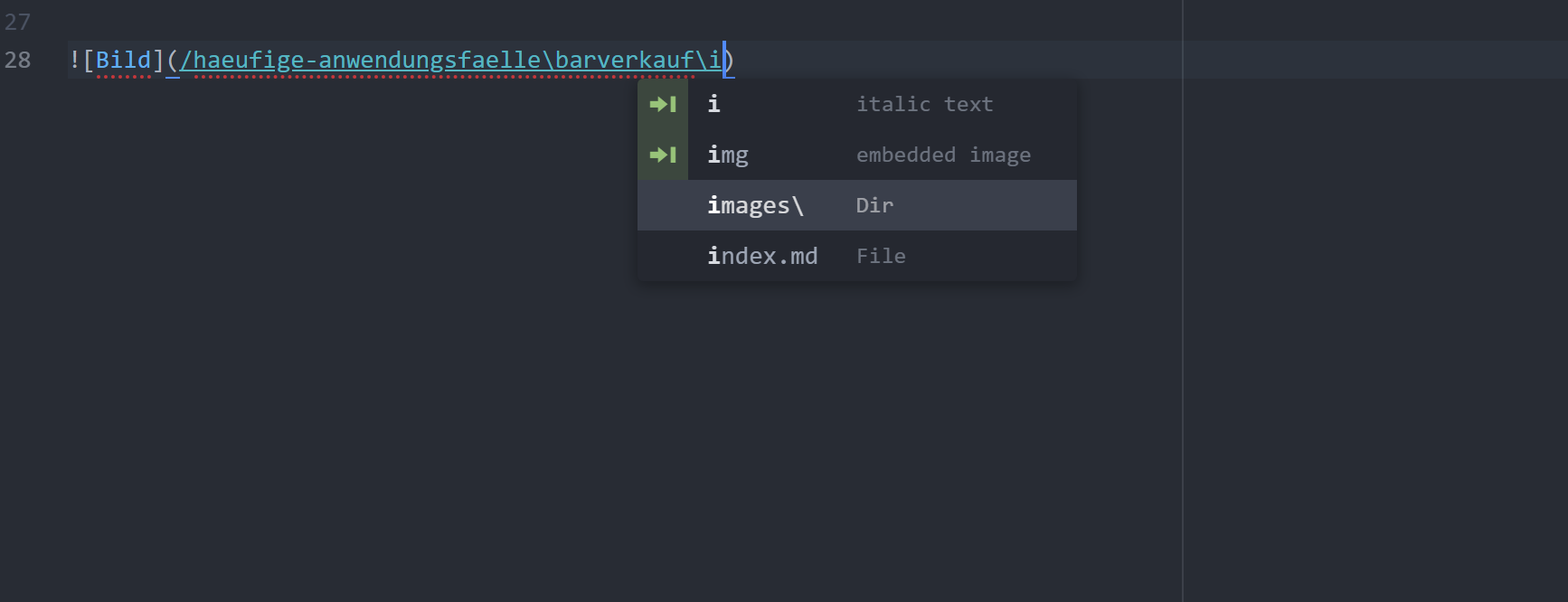Choose the 'index.md' file suggestion
Image resolution: width=1568 pixels, height=602 pixels.
click(762, 256)
